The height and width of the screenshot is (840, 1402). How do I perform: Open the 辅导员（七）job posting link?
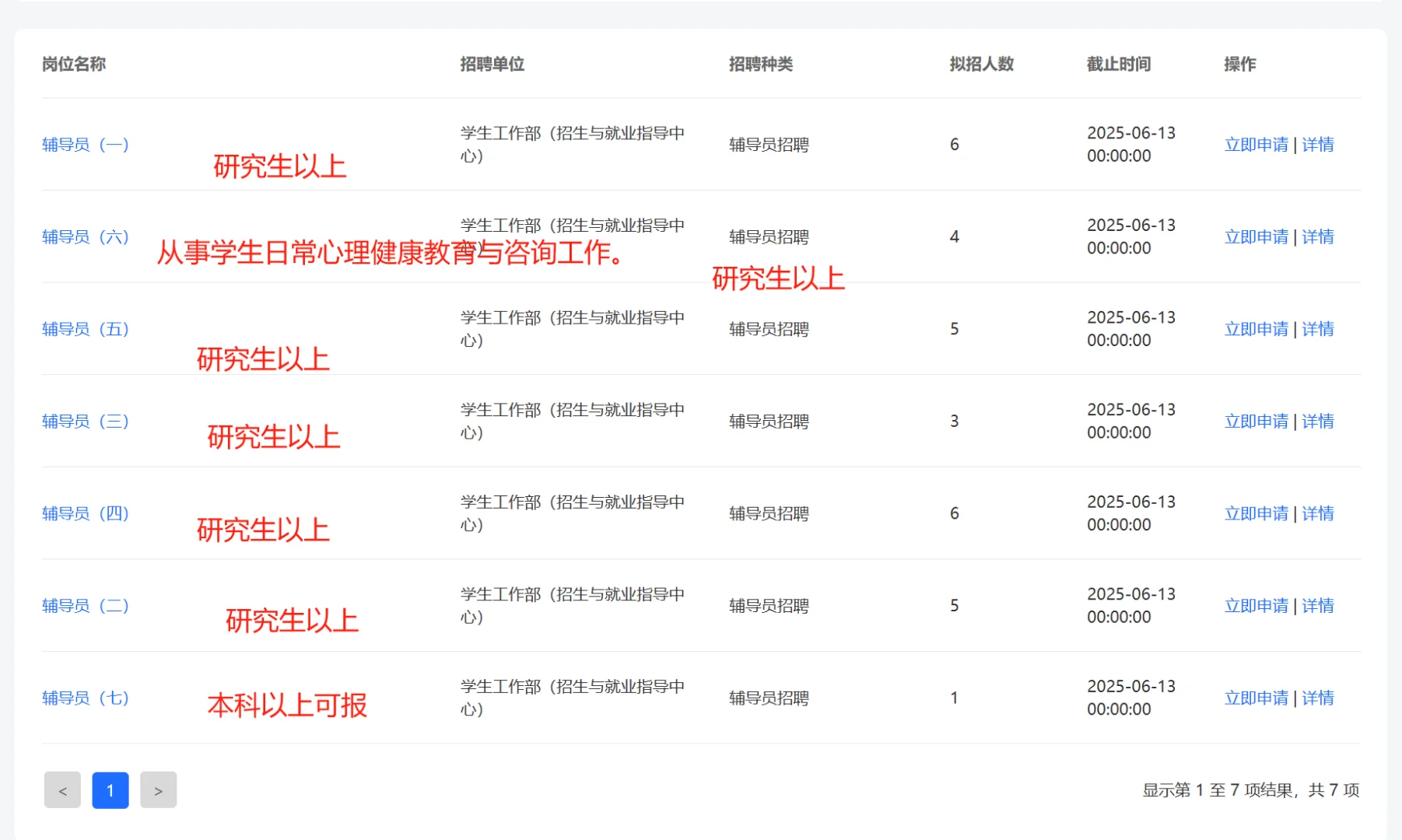(x=85, y=698)
